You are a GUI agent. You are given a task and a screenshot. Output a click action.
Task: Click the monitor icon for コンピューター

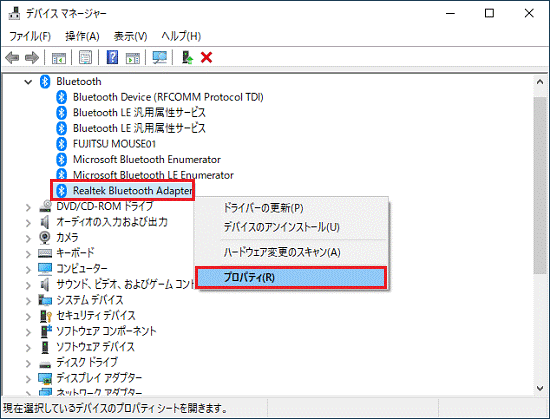[45, 269]
